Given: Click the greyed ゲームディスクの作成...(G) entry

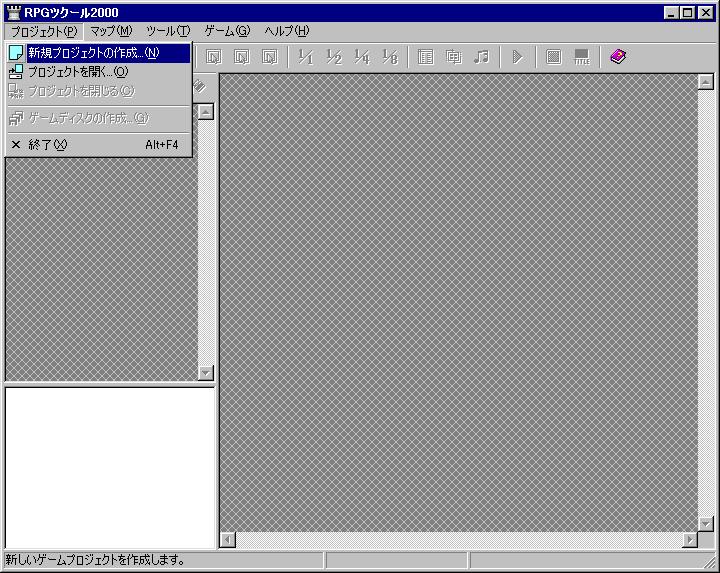Looking at the screenshot, I should point(99,118).
